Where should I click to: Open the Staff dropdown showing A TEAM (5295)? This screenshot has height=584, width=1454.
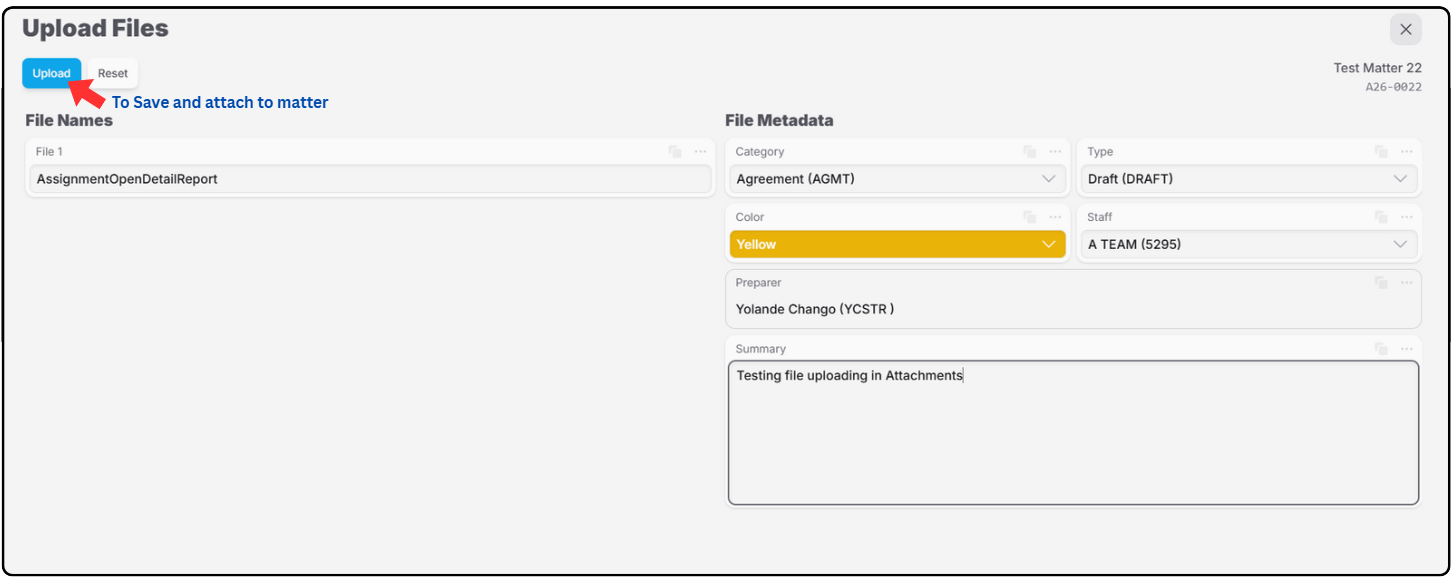tap(1249, 244)
